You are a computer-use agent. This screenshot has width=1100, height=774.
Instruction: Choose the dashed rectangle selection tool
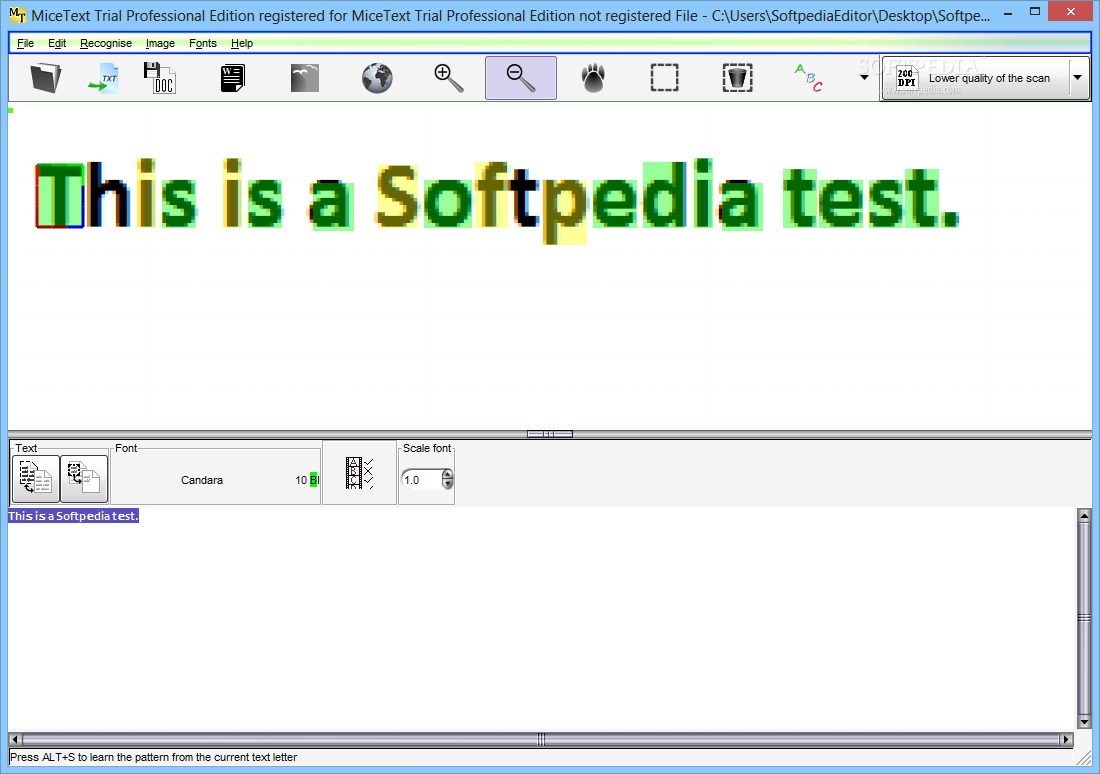pos(664,78)
